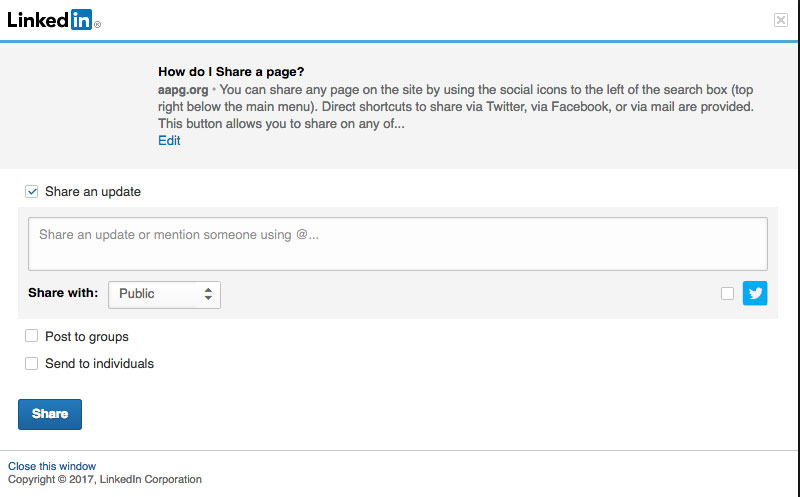
Task: Click the LinkedIn logo
Action: (x=50, y=19)
